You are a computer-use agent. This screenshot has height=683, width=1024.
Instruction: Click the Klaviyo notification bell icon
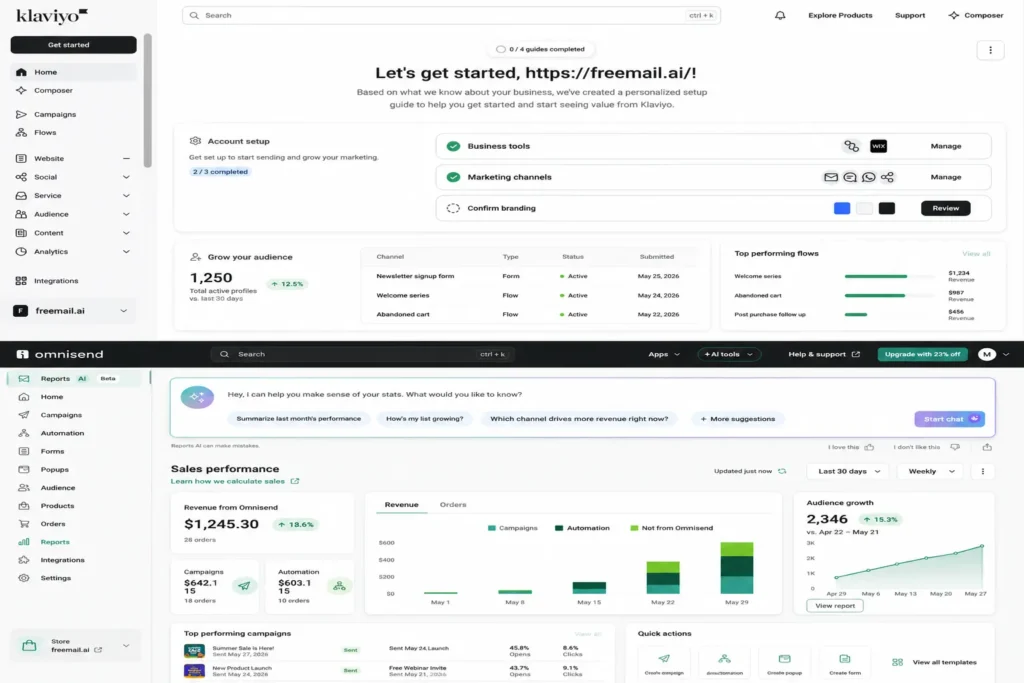pos(780,15)
